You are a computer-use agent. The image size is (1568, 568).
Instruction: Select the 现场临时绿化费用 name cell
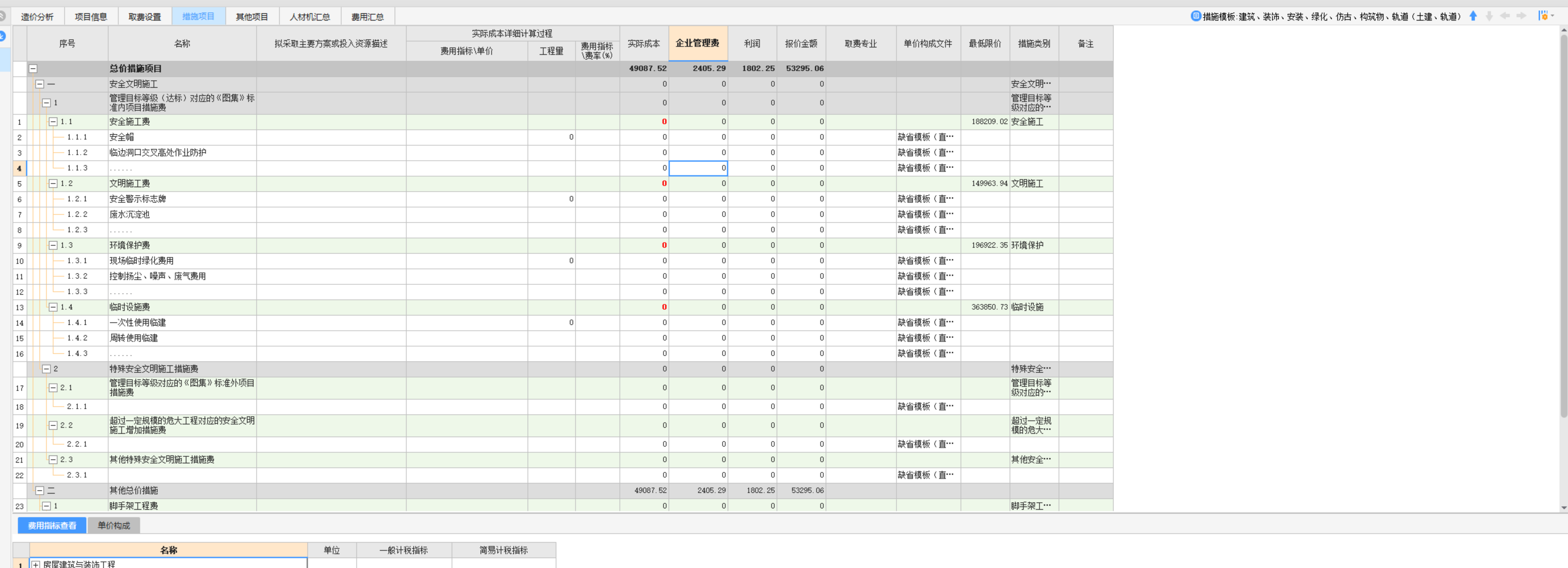click(182, 260)
